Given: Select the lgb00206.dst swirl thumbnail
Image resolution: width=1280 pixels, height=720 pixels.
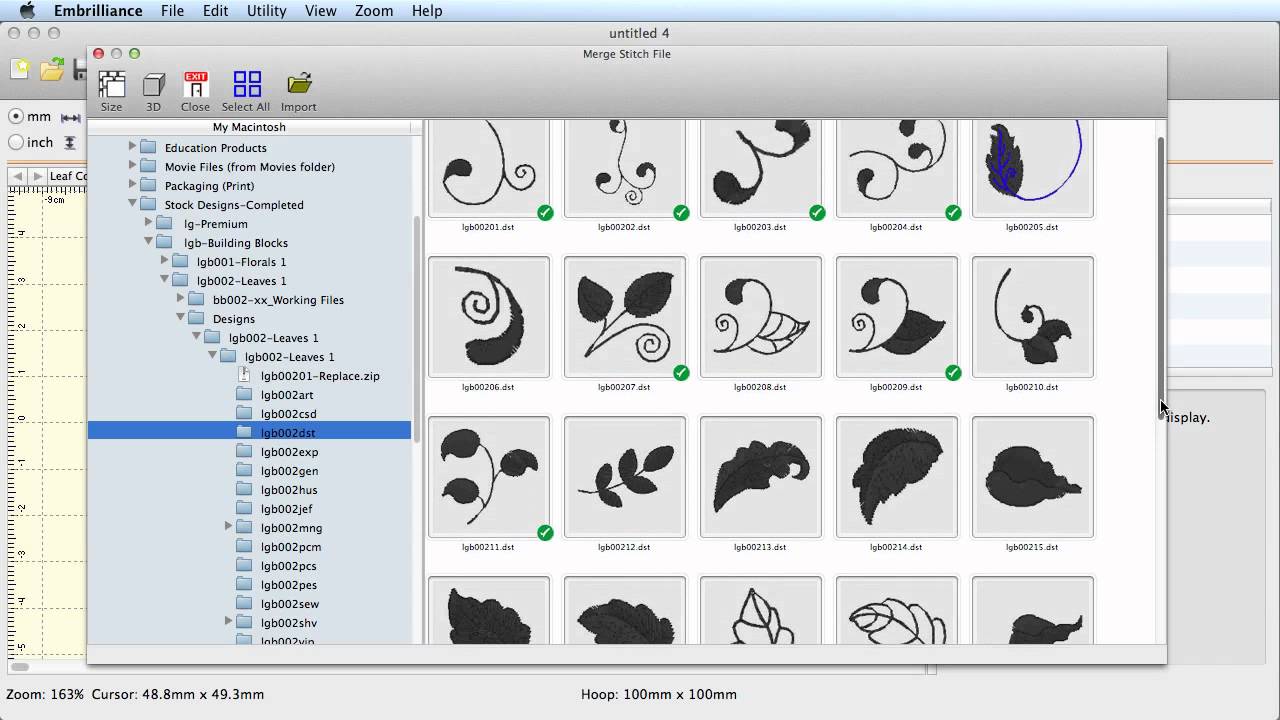Looking at the screenshot, I should point(489,317).
